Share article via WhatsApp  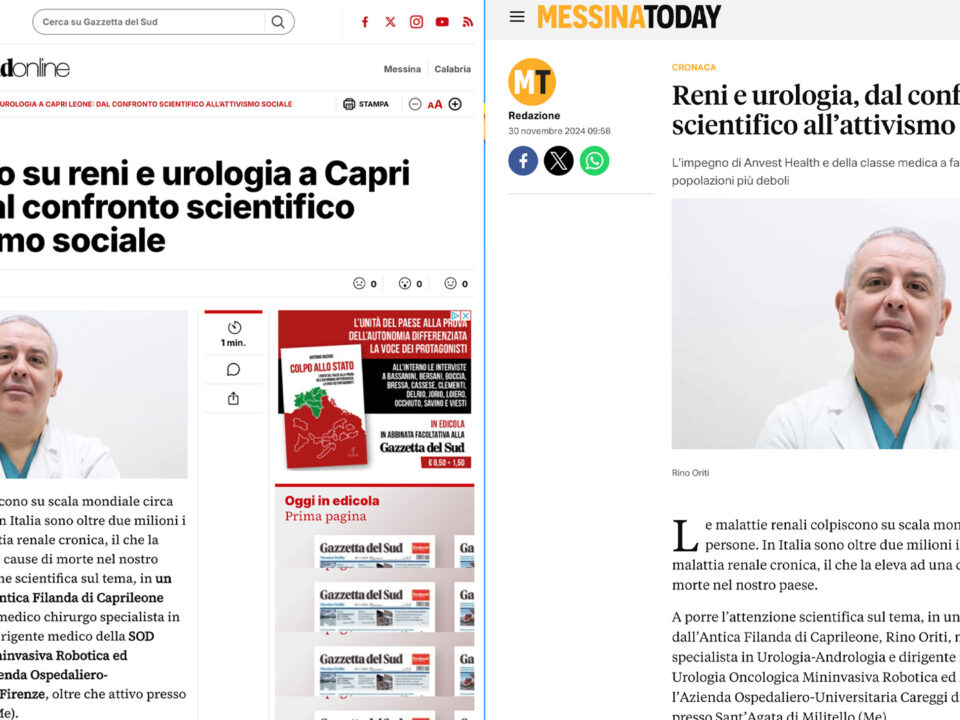click(x=594, y=161)
